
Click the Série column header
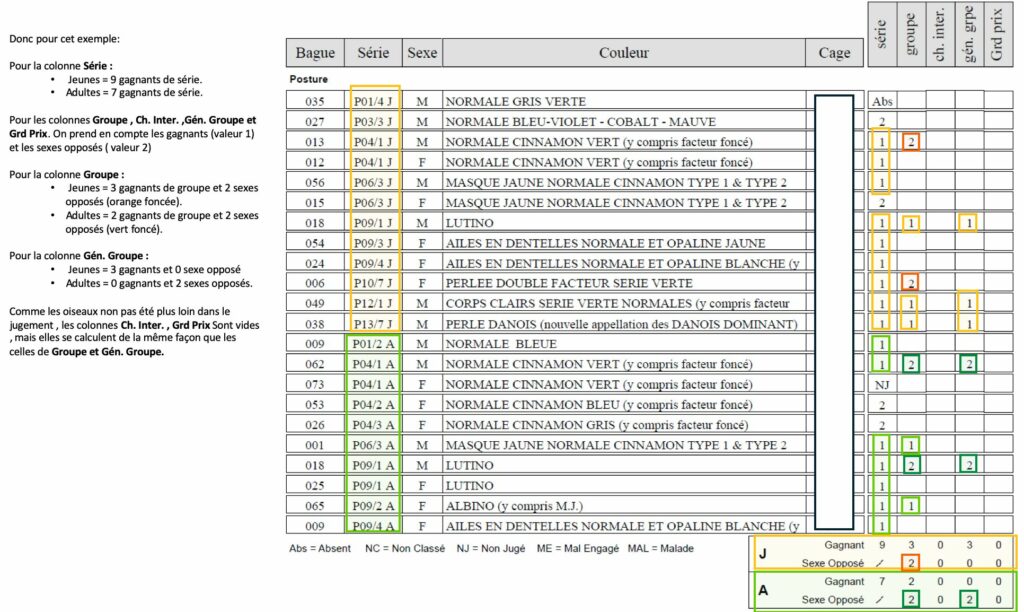373,53
